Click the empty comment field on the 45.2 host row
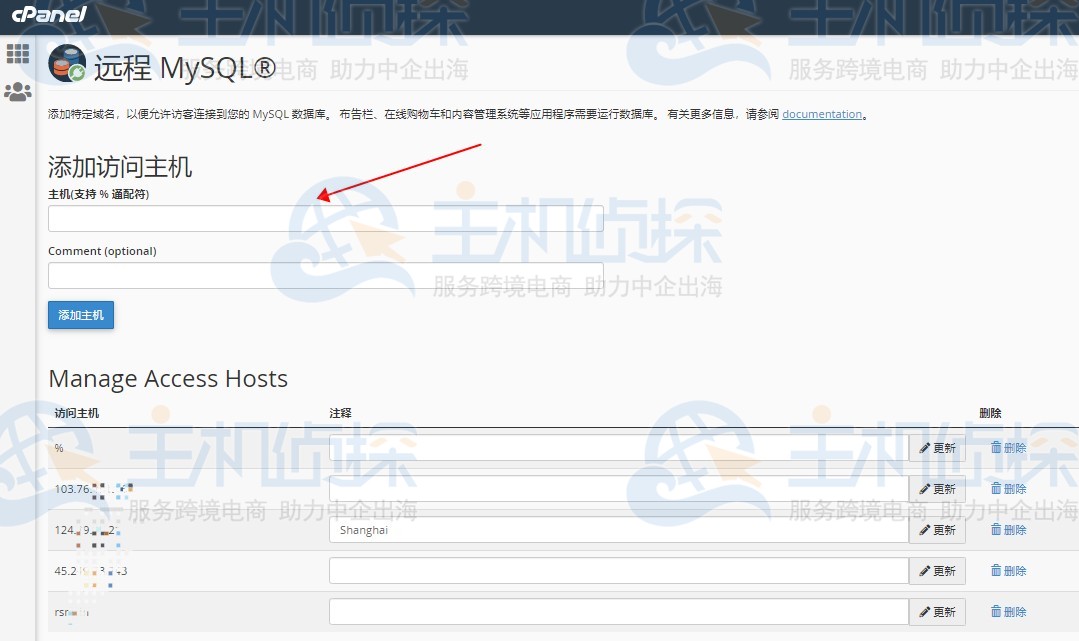 [x=618, y=571]
